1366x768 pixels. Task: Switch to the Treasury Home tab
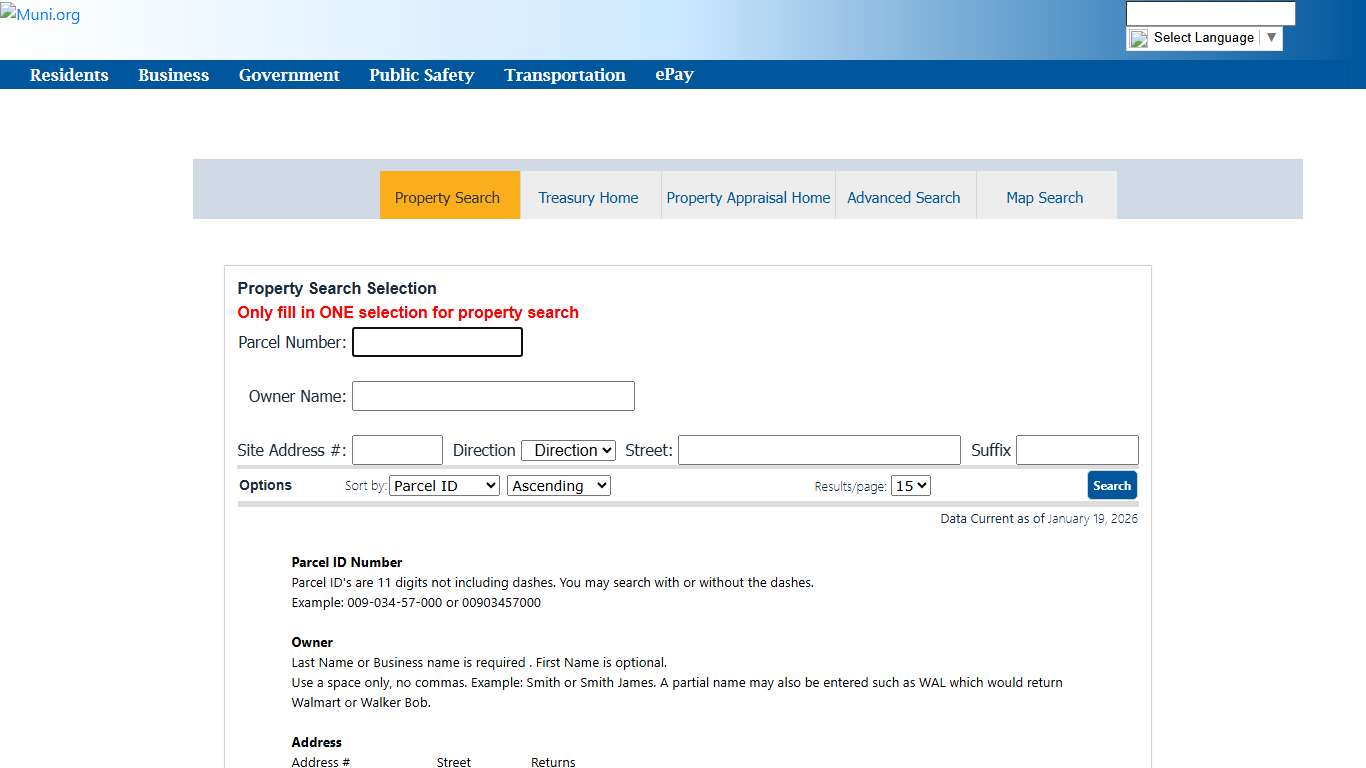coord(588,197)
